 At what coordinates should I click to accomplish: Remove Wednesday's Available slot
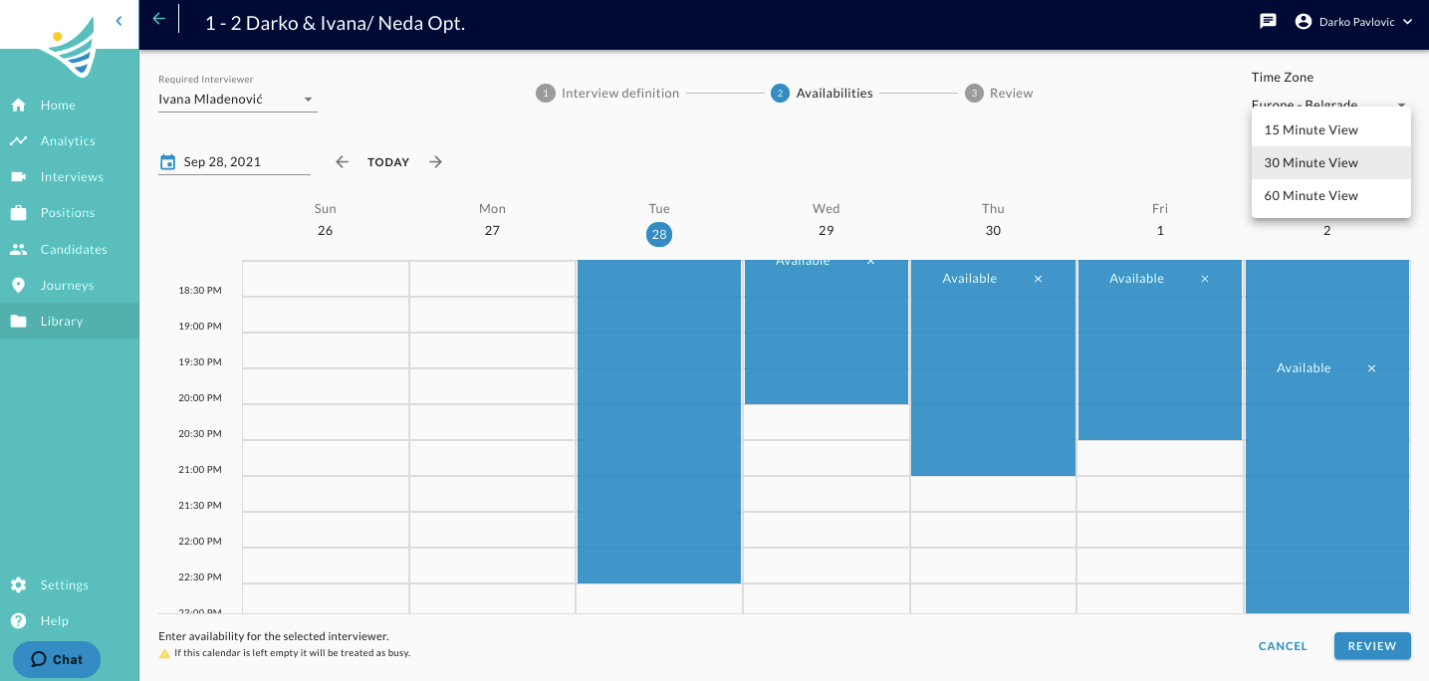pos(870,262)
